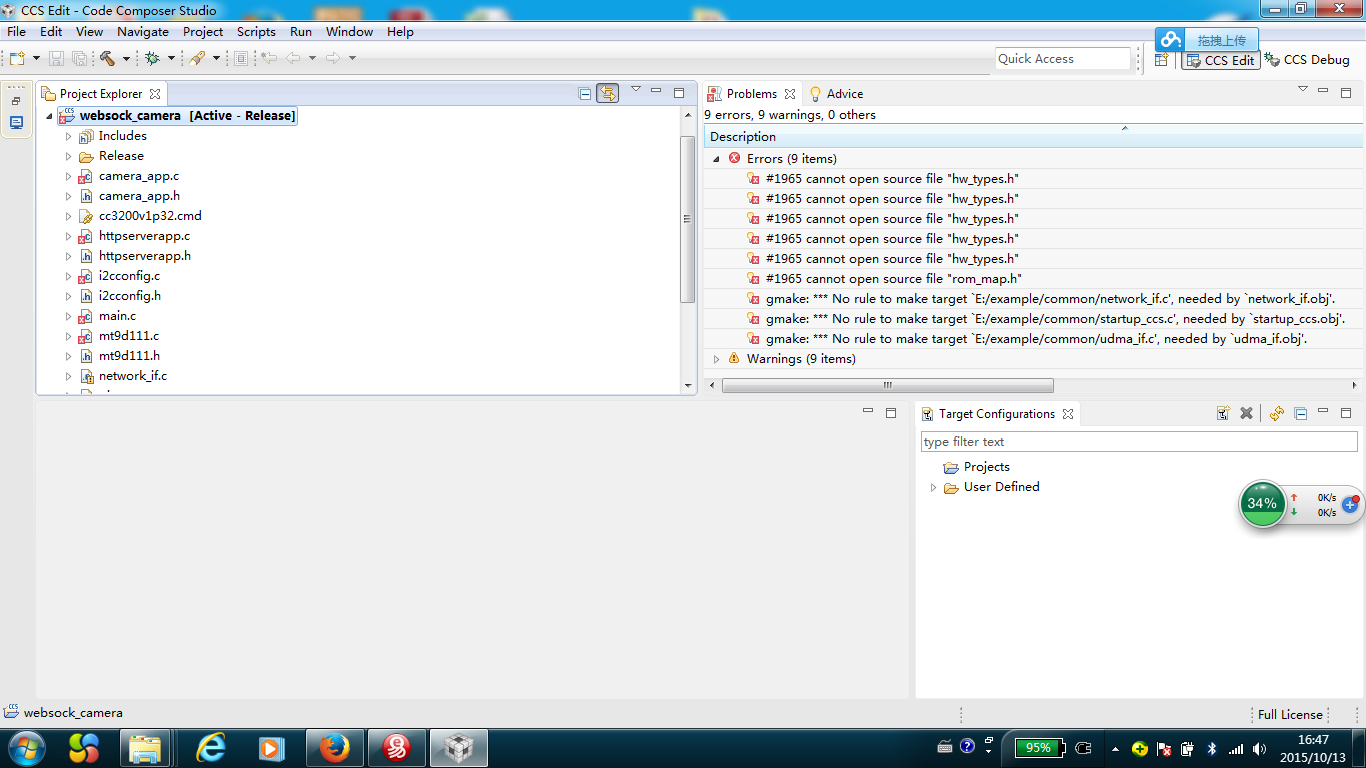
Task: Collapse the websock_camera project node
Action: tap(49, 116)
